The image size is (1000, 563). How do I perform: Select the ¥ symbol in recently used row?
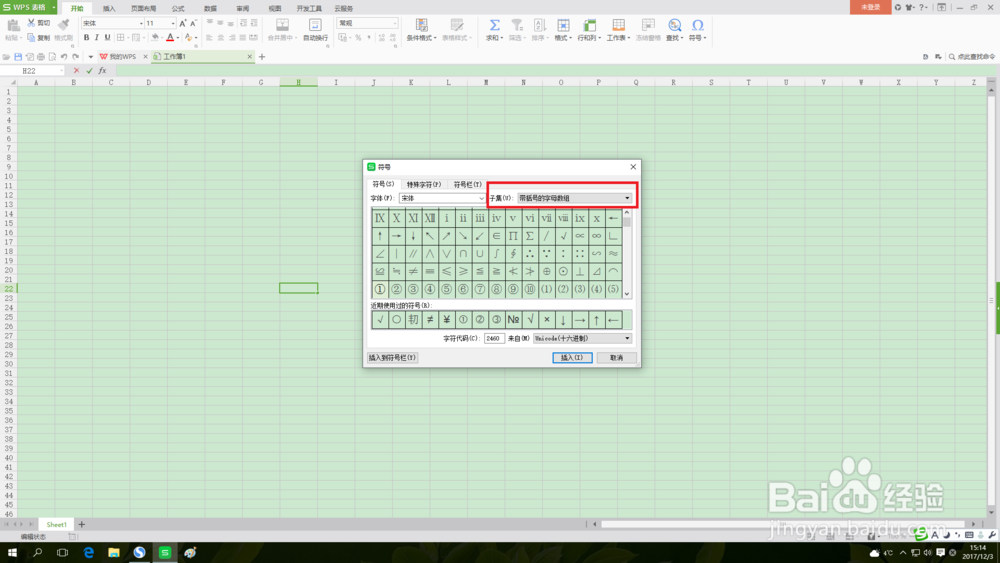click(446, 319)
